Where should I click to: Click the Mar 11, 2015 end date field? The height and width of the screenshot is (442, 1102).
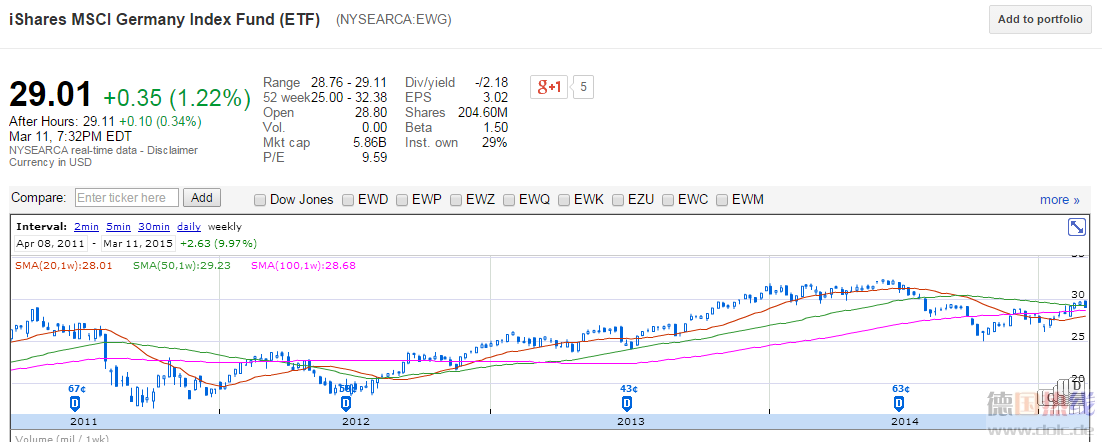tap(138, 243)
